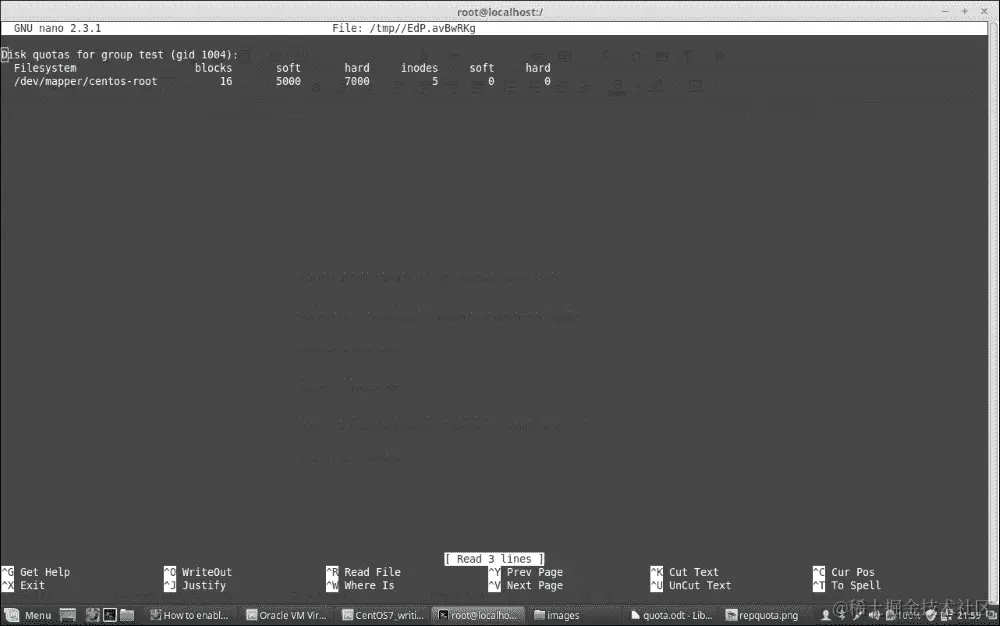This screenshot has height=626, width=1000.
Task: Minimize the root@localhost terminal window
Action: pos(946,11)
